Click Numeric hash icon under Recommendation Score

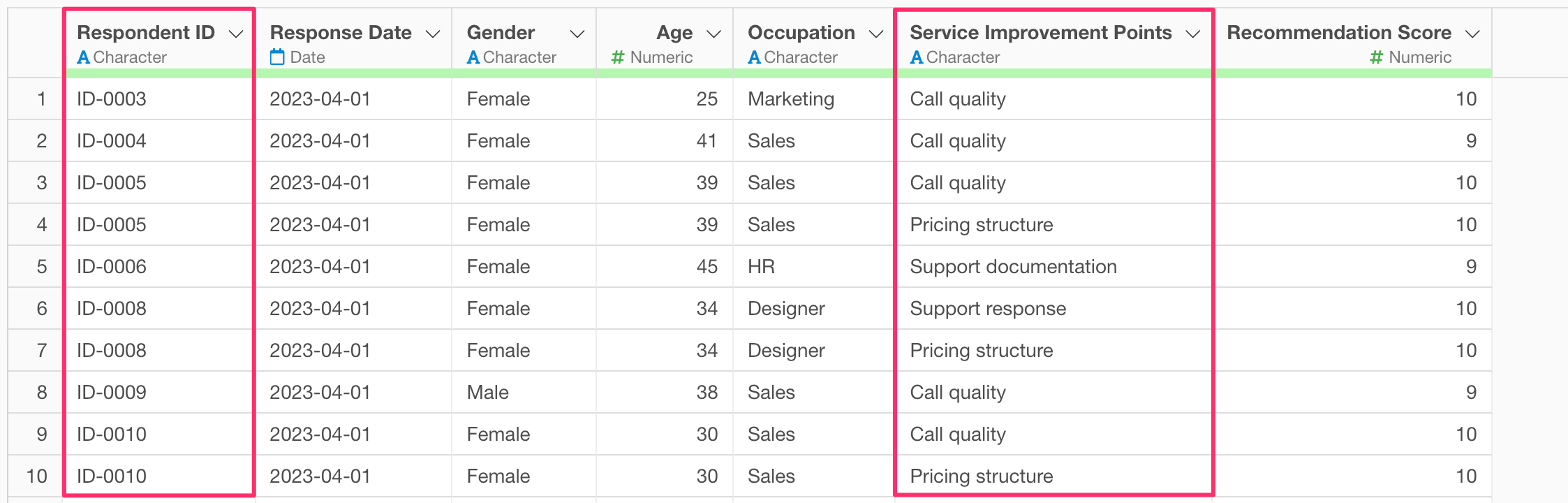point(1376,57)
